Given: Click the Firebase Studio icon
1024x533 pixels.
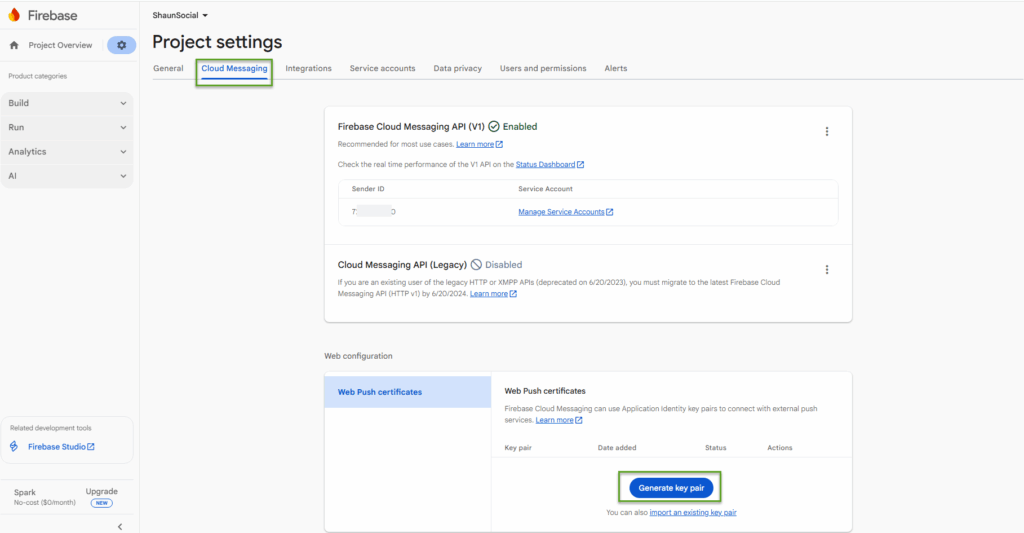Looking at the screenshot, I should (x=15, y=447).
